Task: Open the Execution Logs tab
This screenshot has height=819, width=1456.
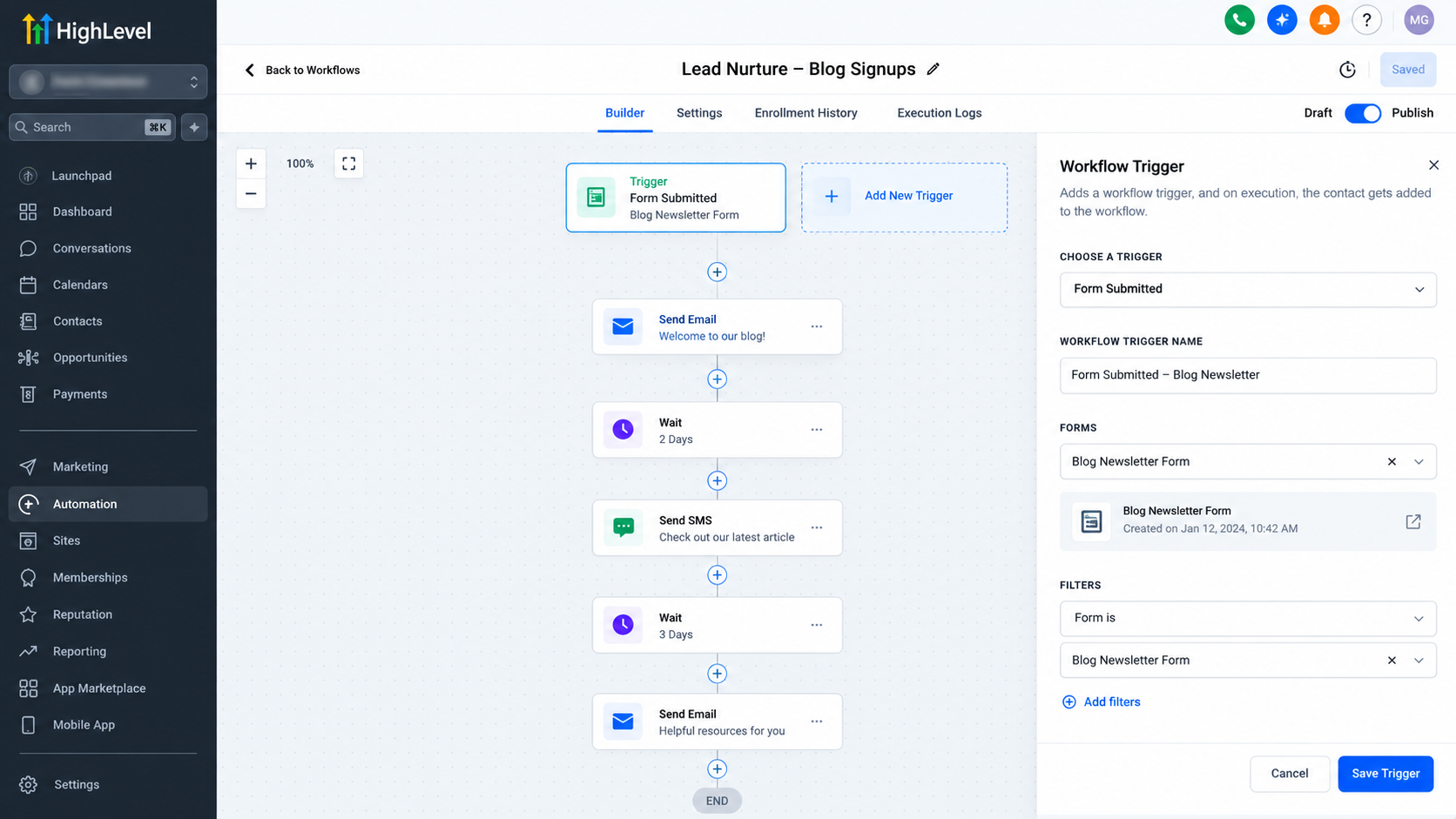Action: pyautogui.click(x=940, y=113)
